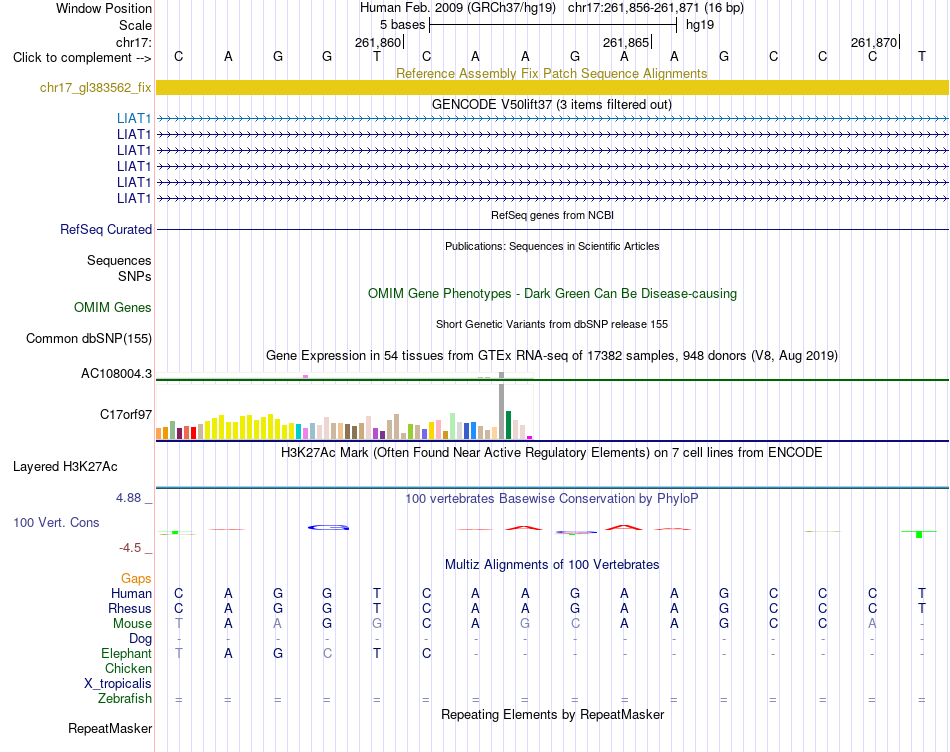Open the 'OMIM Genes' track label
Viewport: 950px width, 752px height.
(x=112, y=307)
